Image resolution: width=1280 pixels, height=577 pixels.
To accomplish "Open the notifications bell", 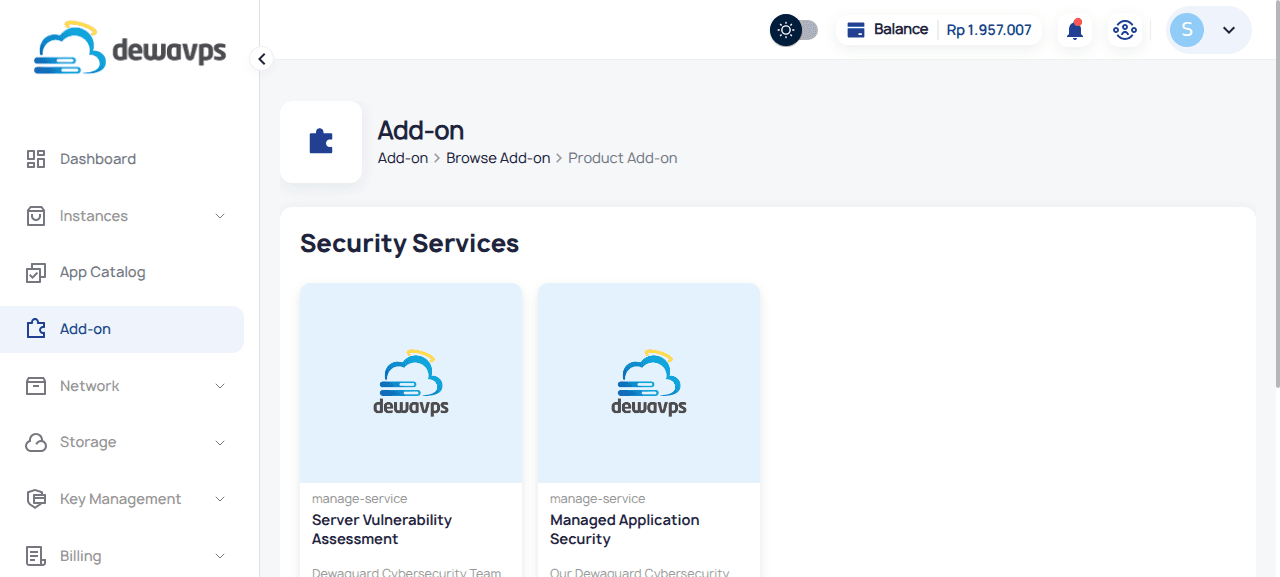I will click(x=1074, y=30).
